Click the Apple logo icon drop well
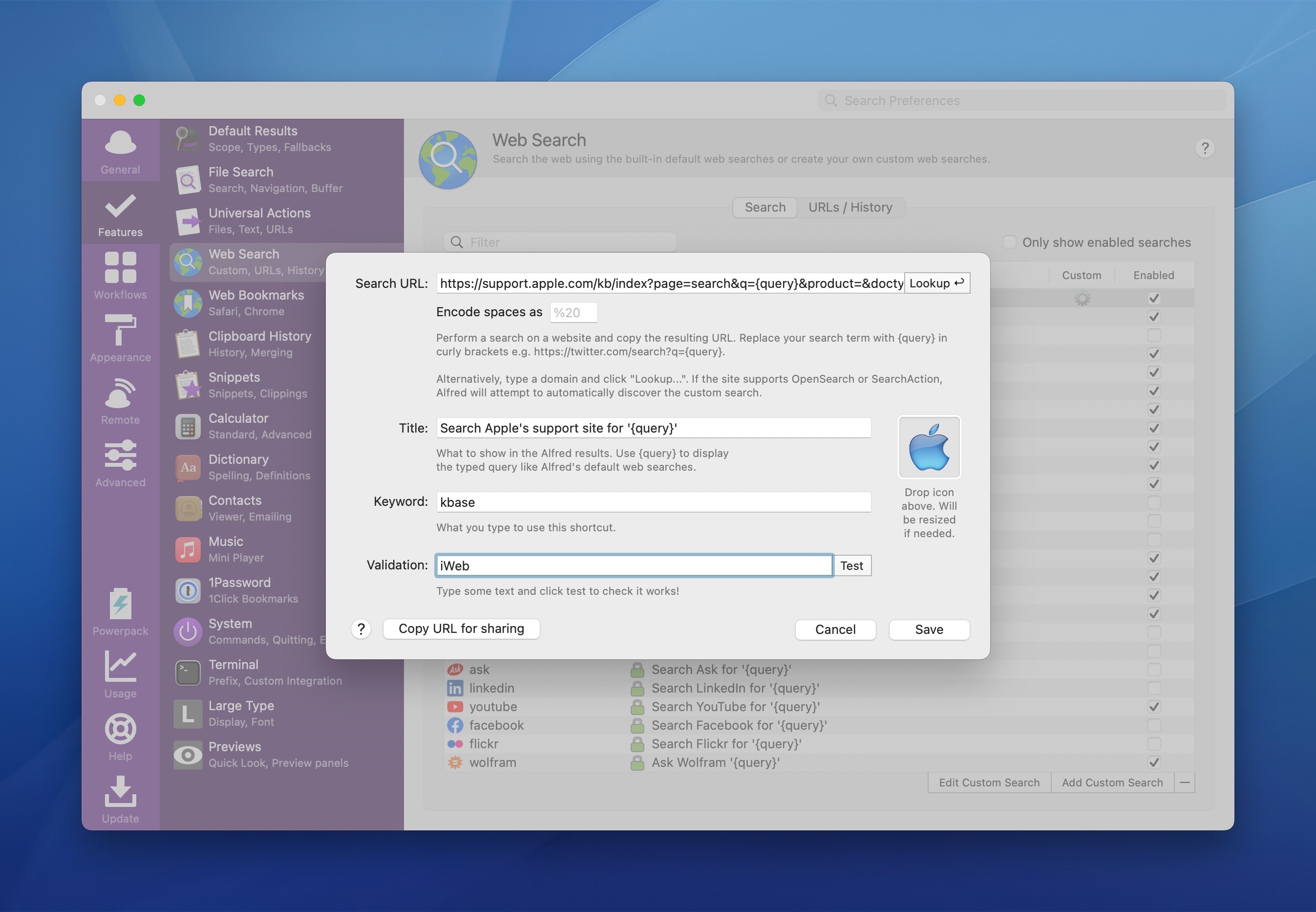The height and width of the screenshot is (912, 1316). [929, 447]
